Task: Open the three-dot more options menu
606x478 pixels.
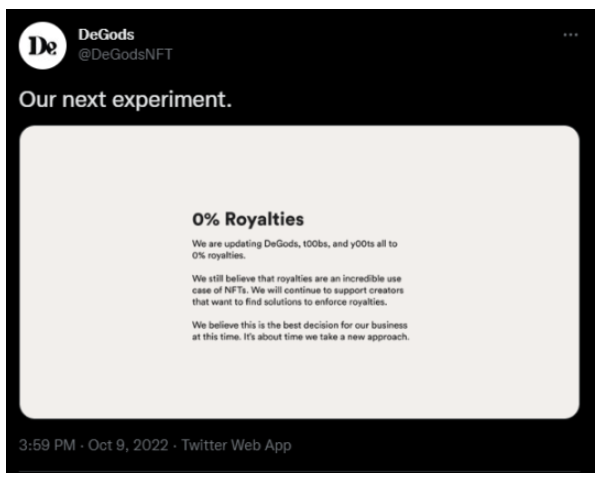Action: tap(570, 35)
